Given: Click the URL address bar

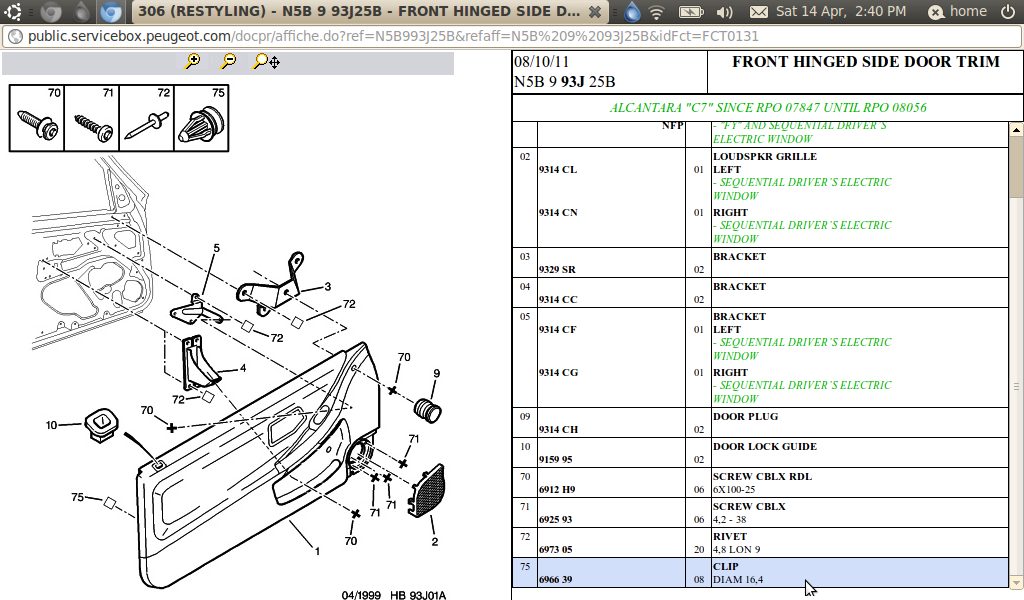Looking at the screenshot, I should coord(400,36).
